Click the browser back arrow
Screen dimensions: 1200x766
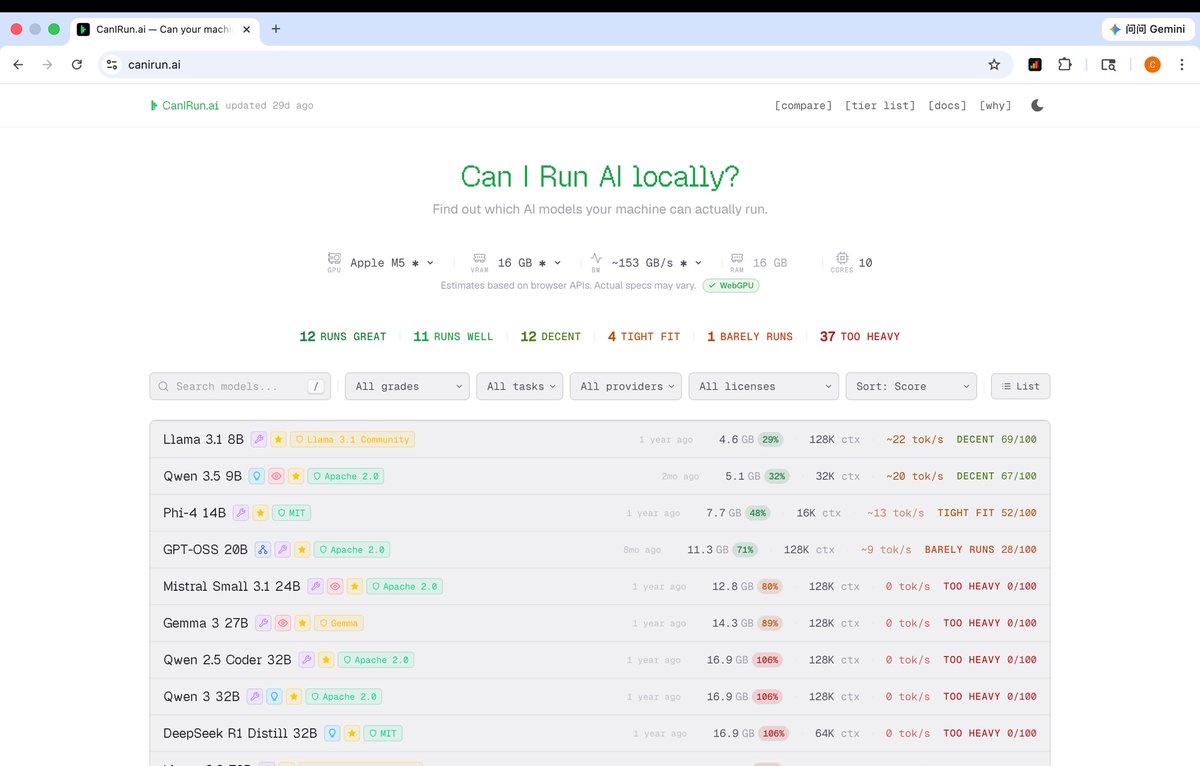[x=18, y=64]
